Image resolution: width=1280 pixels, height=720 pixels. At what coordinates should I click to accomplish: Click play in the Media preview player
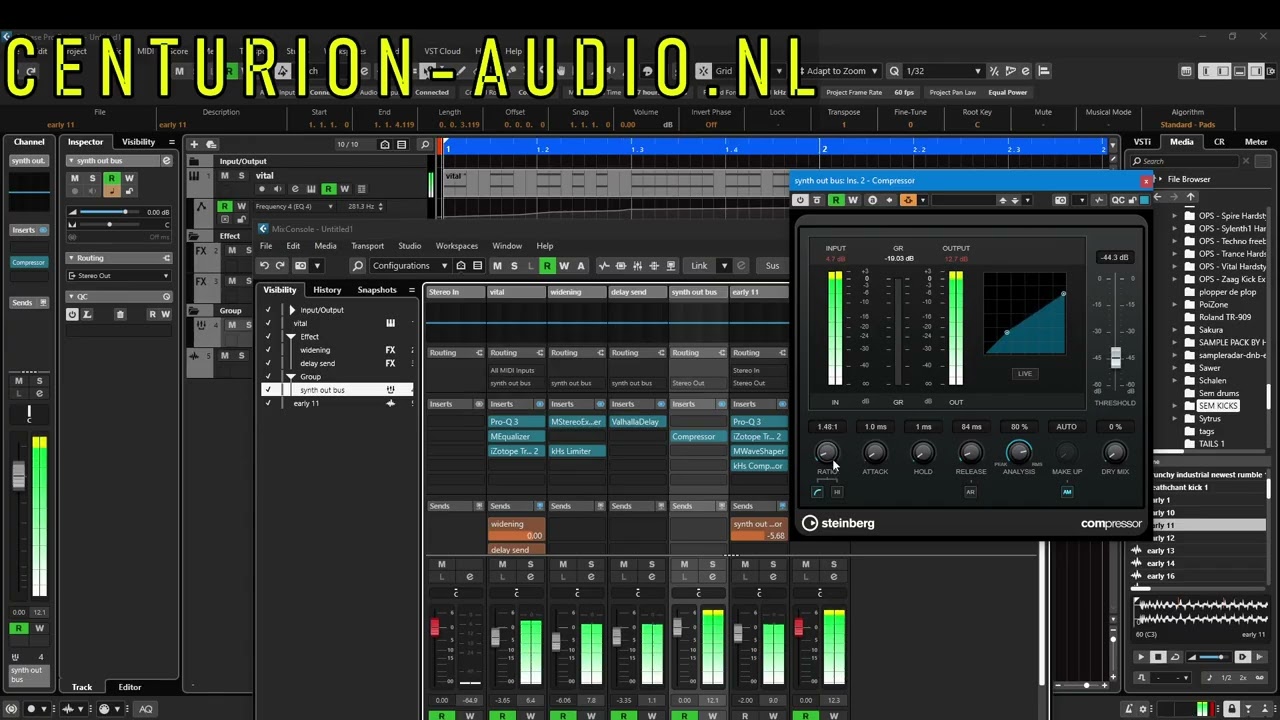(1141, 657)
